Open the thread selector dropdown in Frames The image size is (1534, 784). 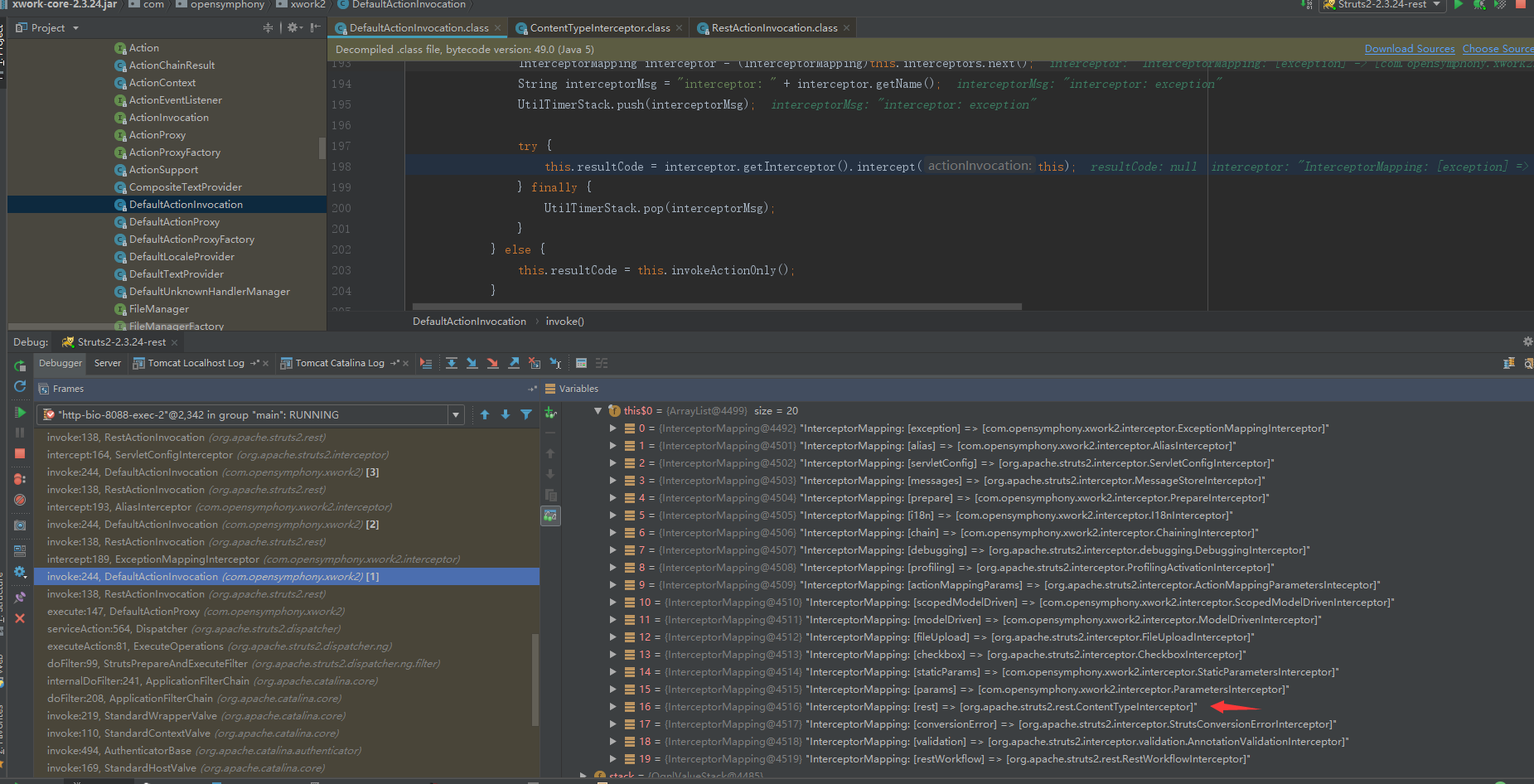pos(455,414)
